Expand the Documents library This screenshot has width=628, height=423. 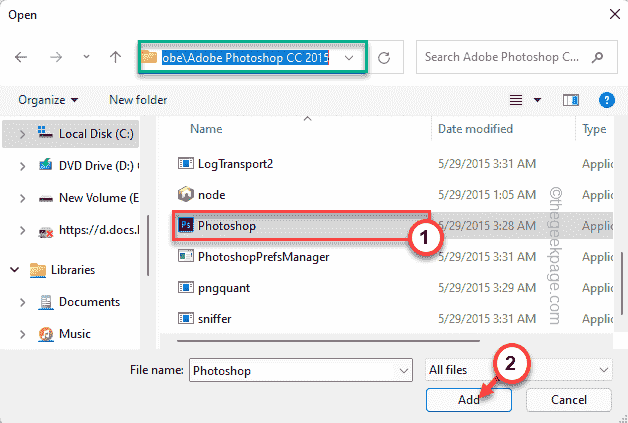[22, 302]
